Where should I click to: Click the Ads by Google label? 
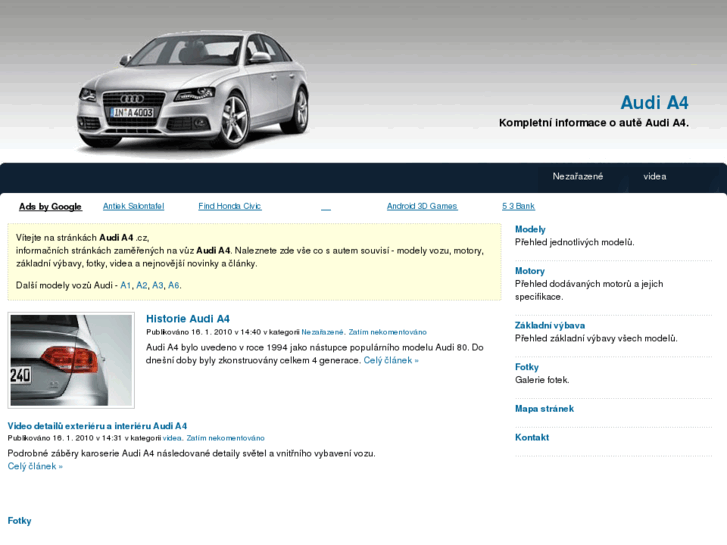coord(51,206)
